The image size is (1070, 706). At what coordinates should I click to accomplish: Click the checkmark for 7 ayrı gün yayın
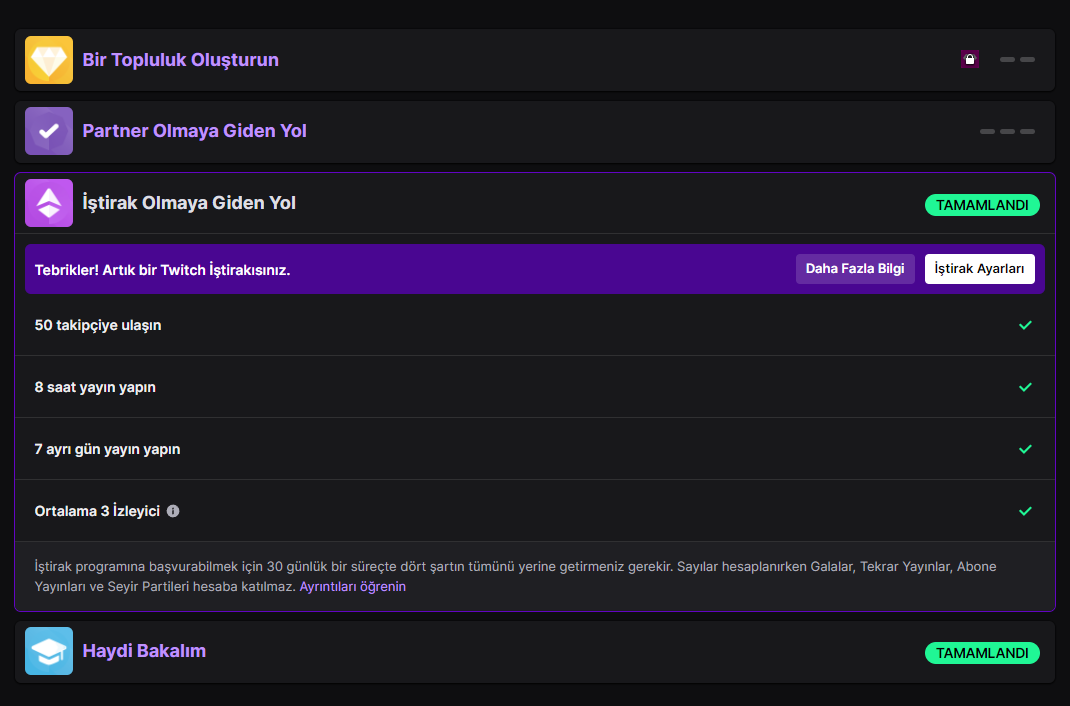point(1025,450)
